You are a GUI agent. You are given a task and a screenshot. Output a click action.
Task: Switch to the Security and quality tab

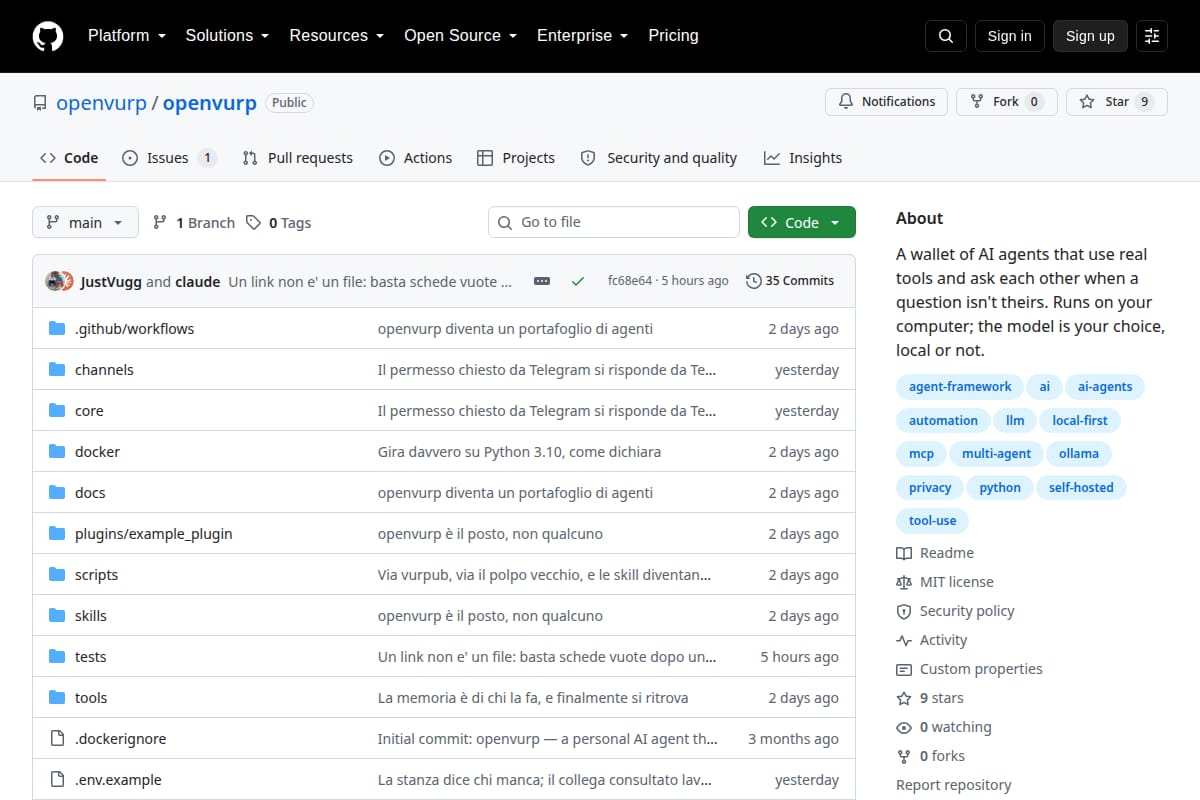[x=659, y=158]
